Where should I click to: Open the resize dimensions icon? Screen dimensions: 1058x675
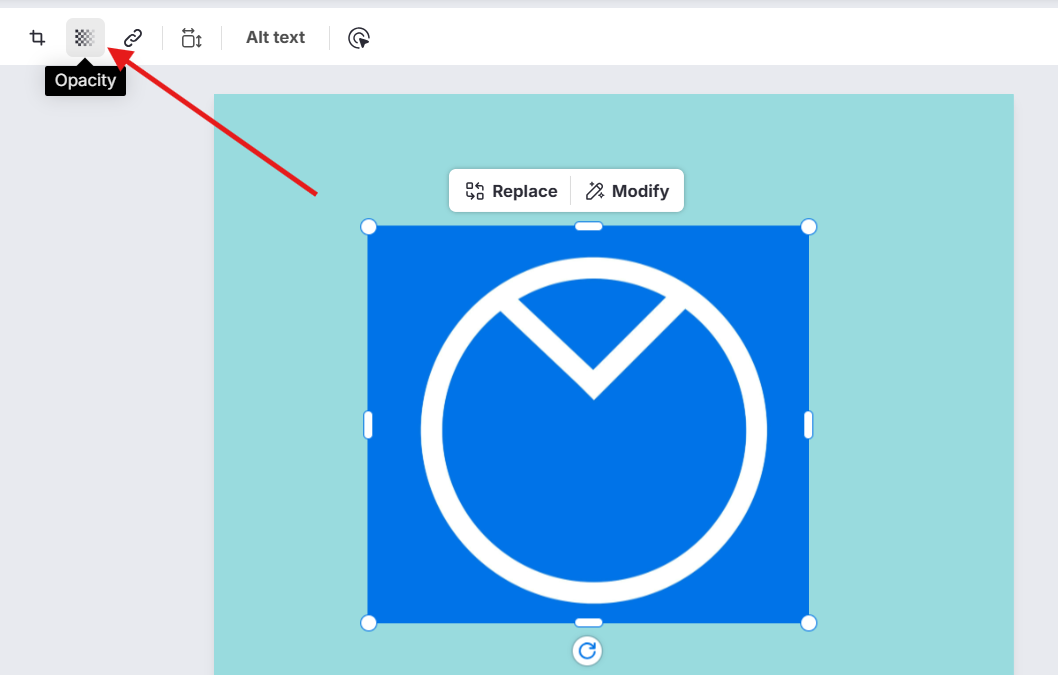coord(191,38)
